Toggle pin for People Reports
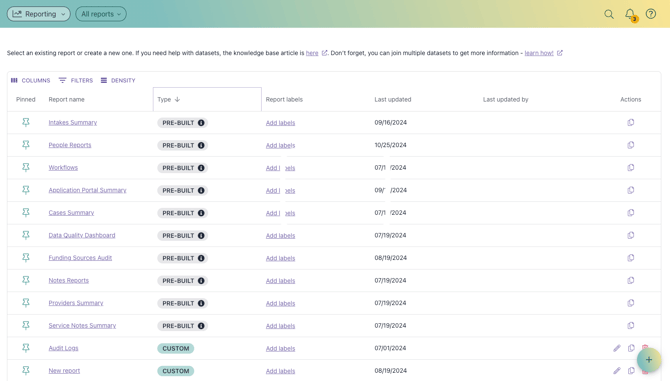This screenshot has height=381, width=670. click(x=26, y=145)
